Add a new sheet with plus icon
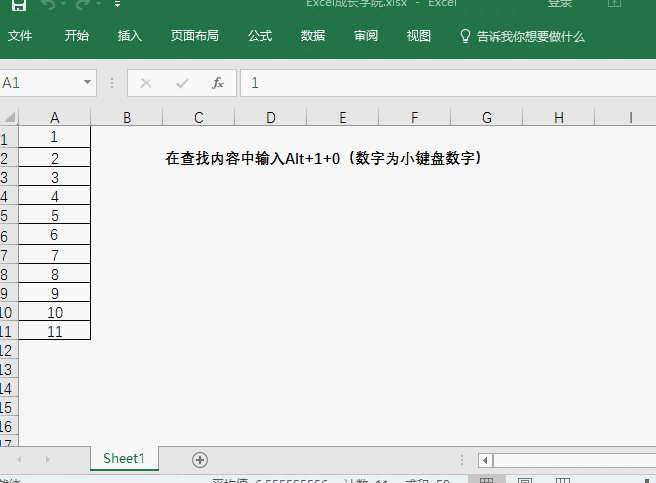Viewport: 656px width, 483px height. 200,460
